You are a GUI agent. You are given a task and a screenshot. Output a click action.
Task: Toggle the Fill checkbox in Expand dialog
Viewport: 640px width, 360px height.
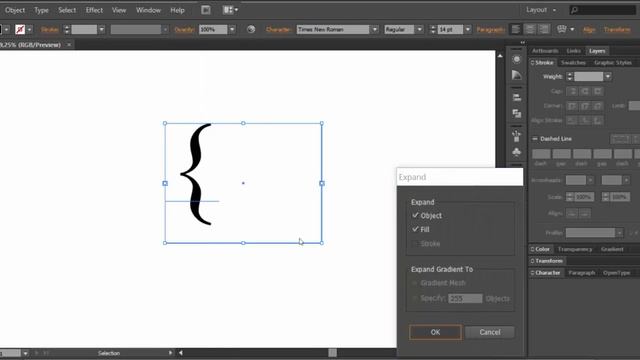pos(415,229)
